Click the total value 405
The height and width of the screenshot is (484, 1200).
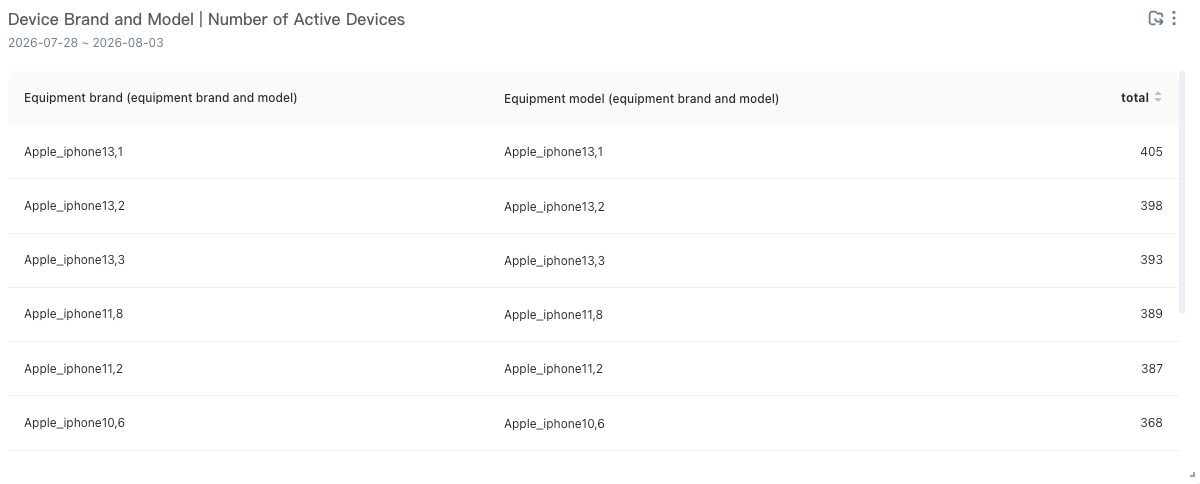click(x=1151, y=152)
